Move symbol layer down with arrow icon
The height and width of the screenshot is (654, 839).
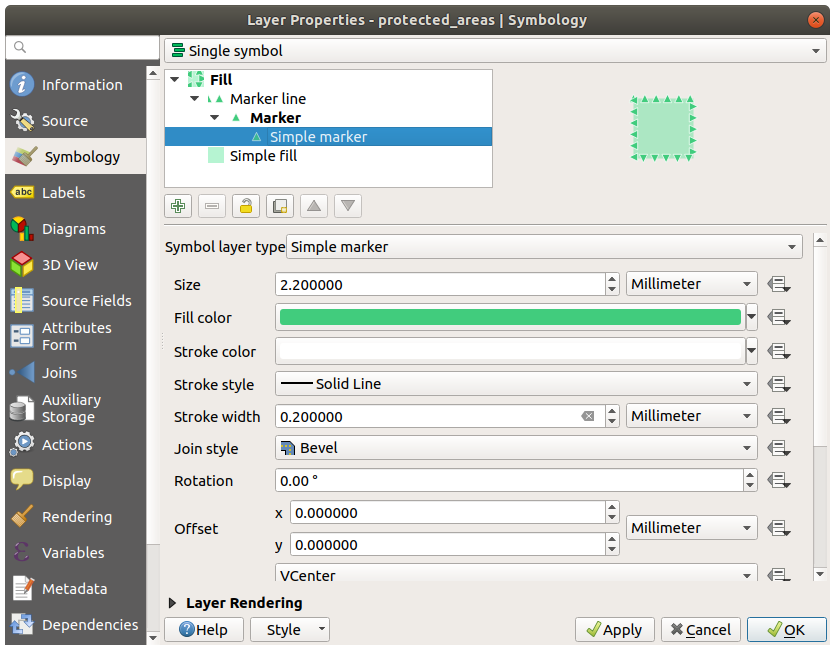[x=348, y=206]
